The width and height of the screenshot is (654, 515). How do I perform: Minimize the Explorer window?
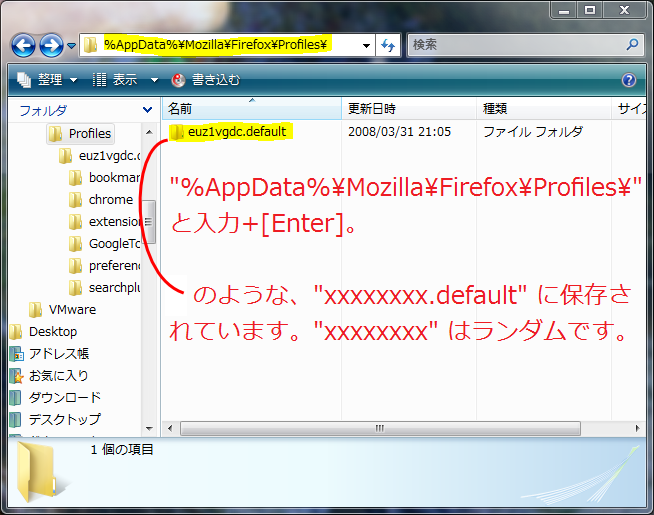(x=564, y=10)
